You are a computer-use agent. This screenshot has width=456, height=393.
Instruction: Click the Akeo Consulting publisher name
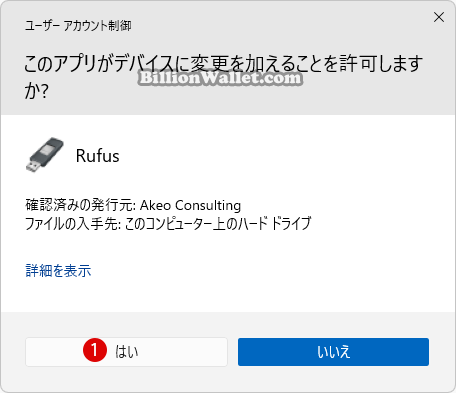click(x=190, y=205)
